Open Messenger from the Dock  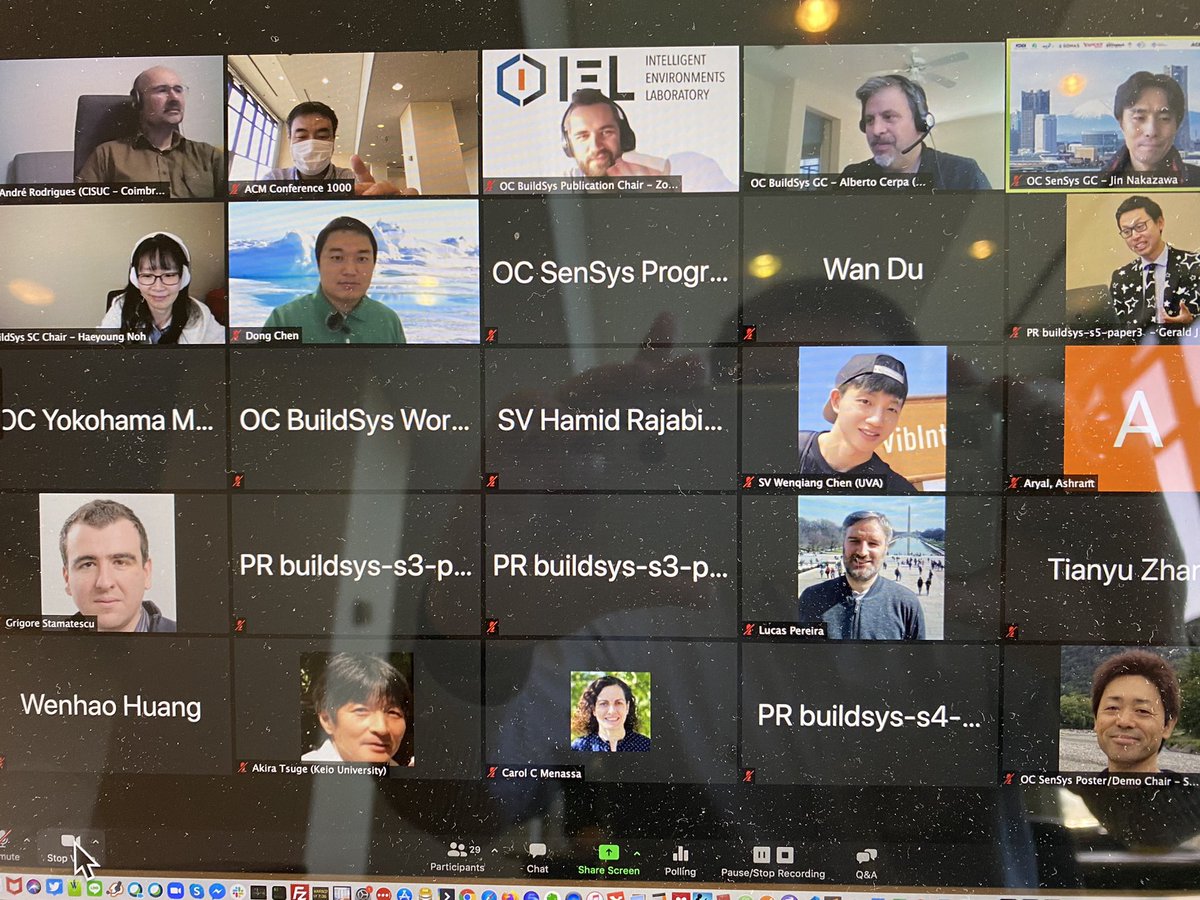(x=216, y=892)
